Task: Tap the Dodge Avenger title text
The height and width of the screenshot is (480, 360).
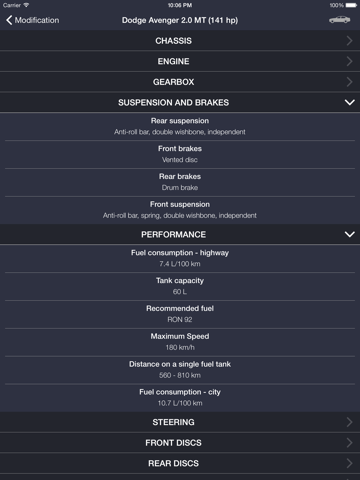Action: (180, 20)
